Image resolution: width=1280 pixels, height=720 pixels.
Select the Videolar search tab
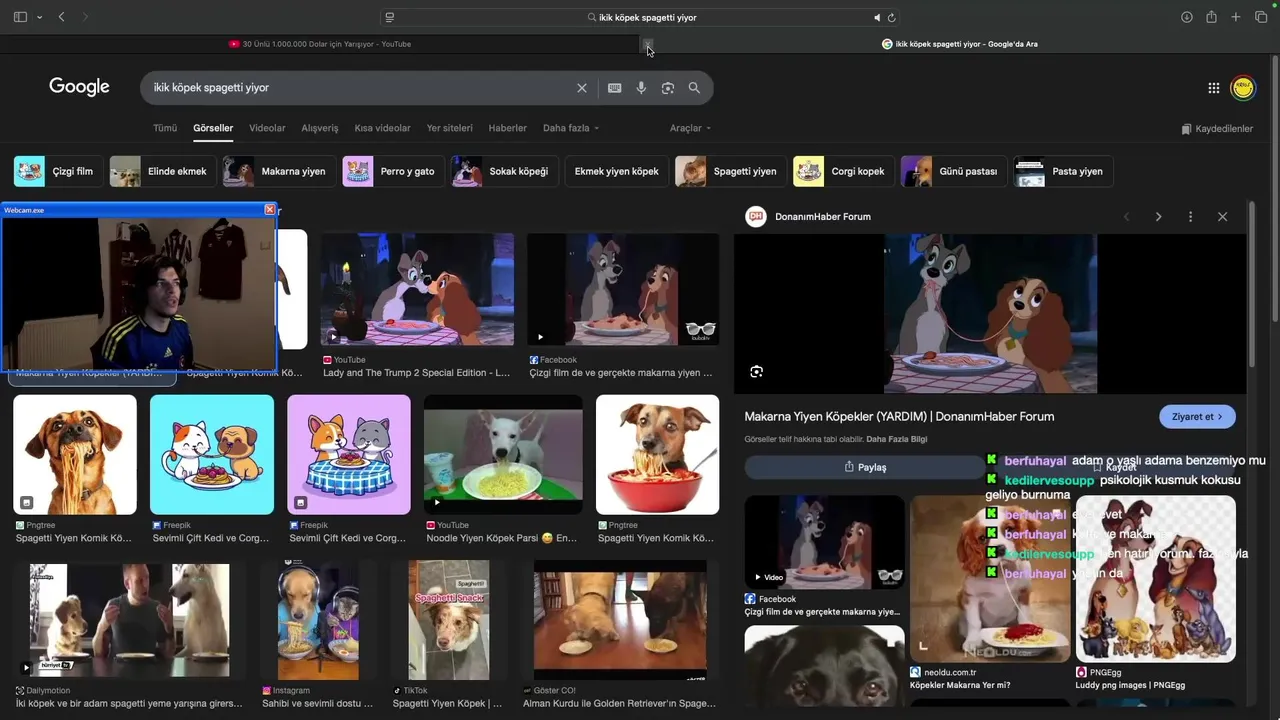point(267,128)
